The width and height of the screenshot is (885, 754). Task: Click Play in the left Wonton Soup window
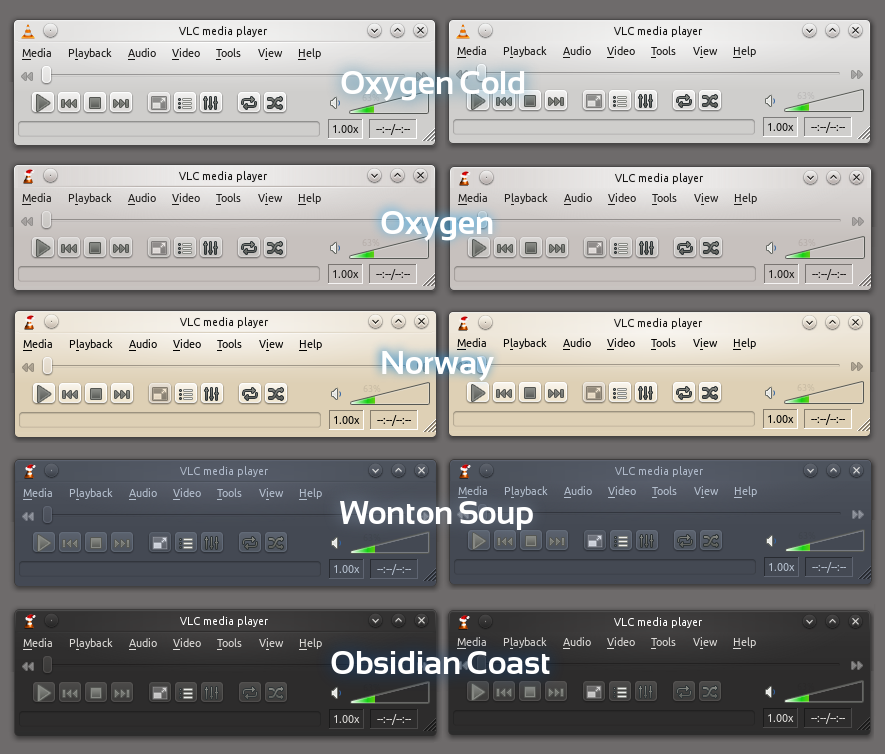tap(44, 542)
